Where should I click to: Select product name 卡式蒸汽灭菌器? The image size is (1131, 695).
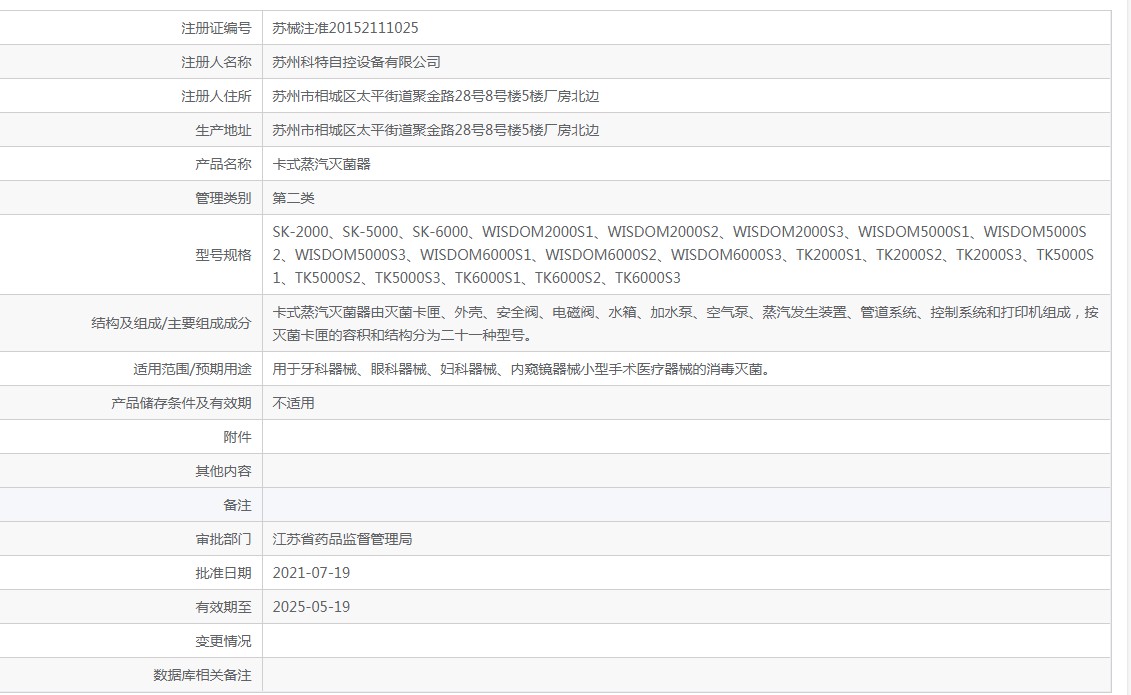(321, 164)
